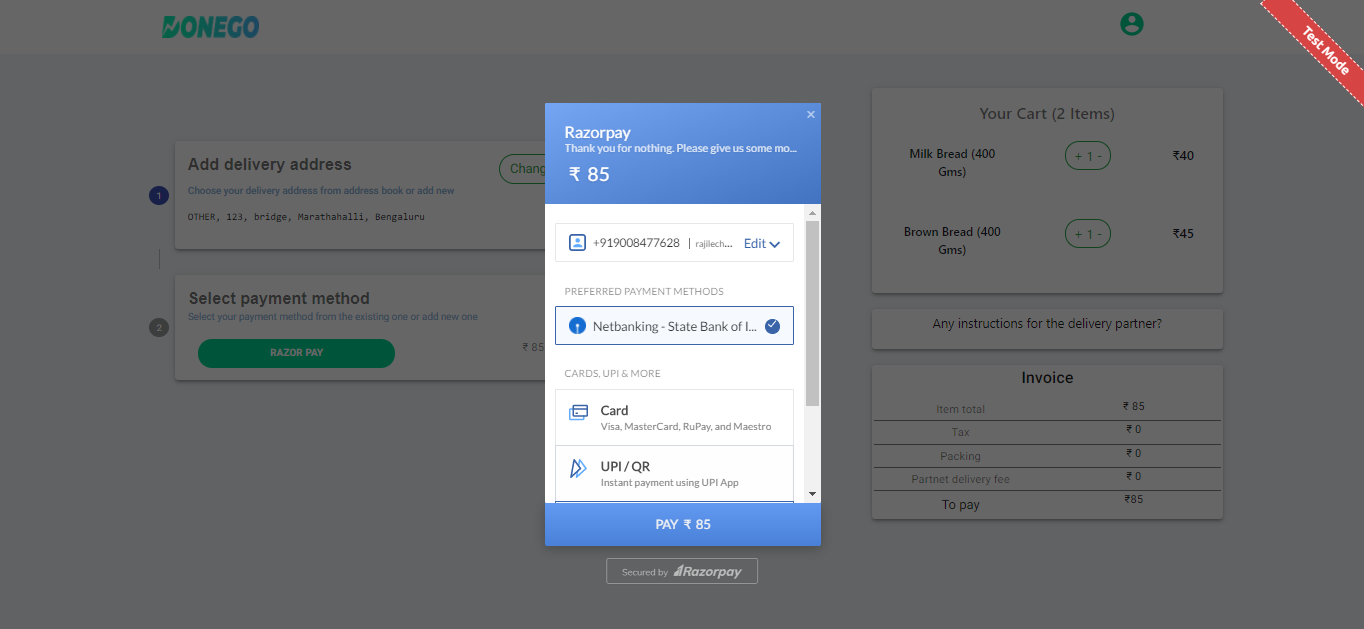Click the ₹ 85 amount in Razorpay header
The width and height of the screenshot is (1364, 629).
(x=589, y=174)
